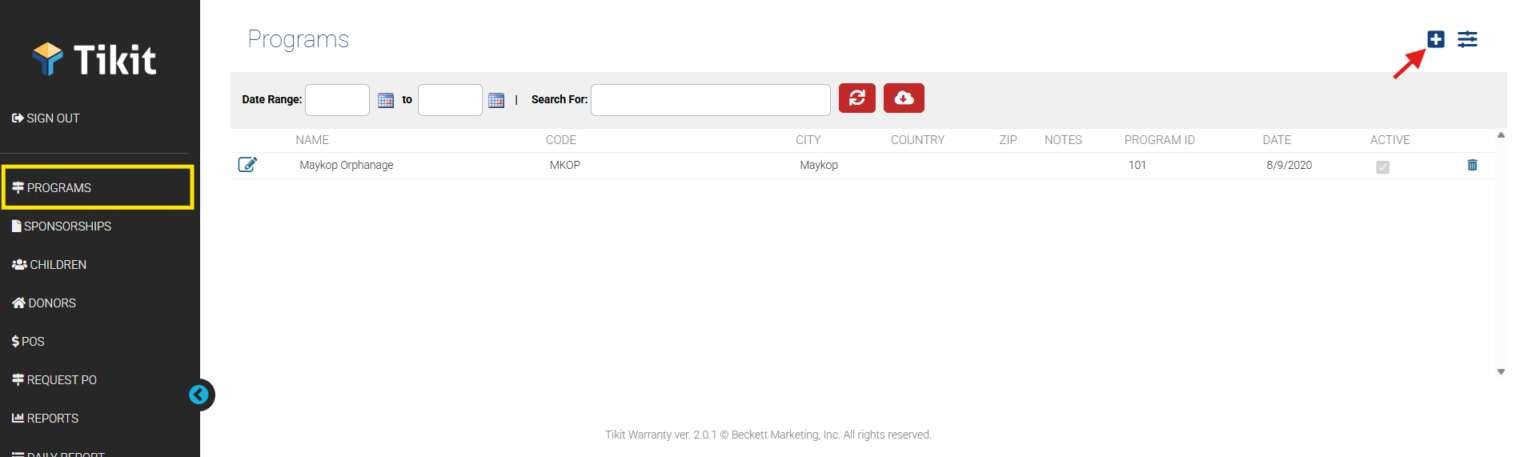Click the start Date Range input field
This screenshot has height=457, width=1536.
tap(337, 99)
